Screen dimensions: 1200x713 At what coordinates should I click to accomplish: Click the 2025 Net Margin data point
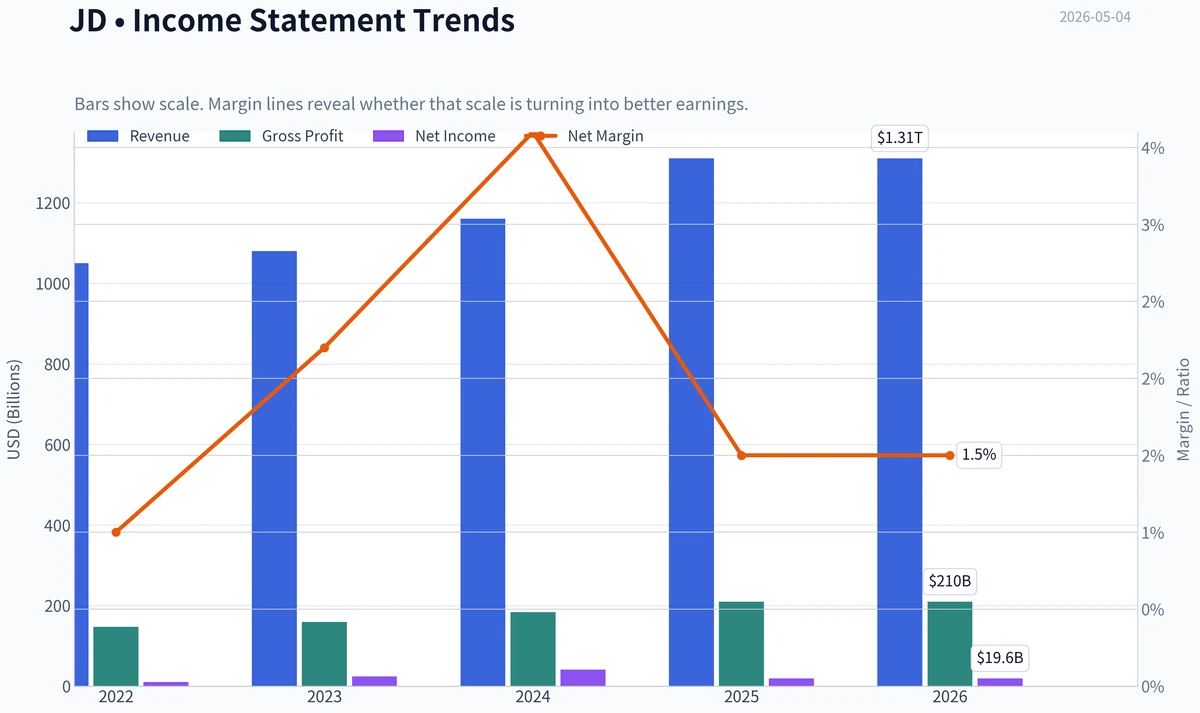click(x=741, y=455)
